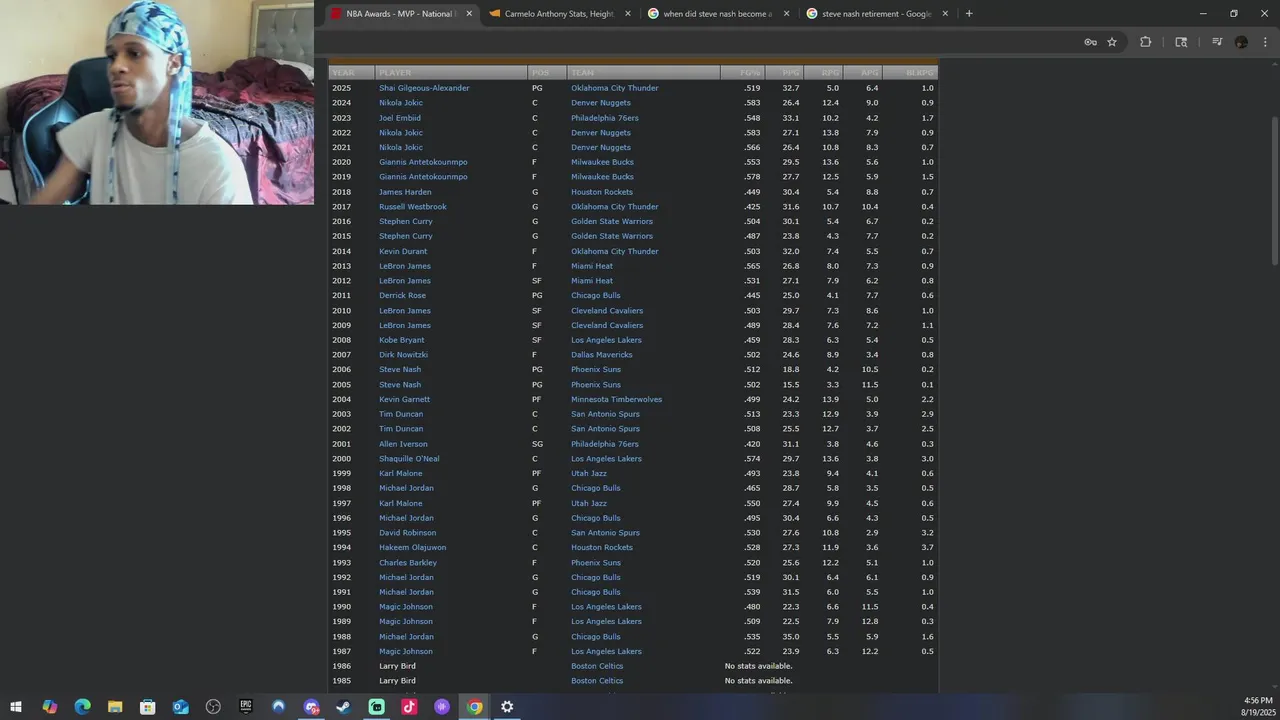Open the tab search icon in toolbar

click(1181, 42)
